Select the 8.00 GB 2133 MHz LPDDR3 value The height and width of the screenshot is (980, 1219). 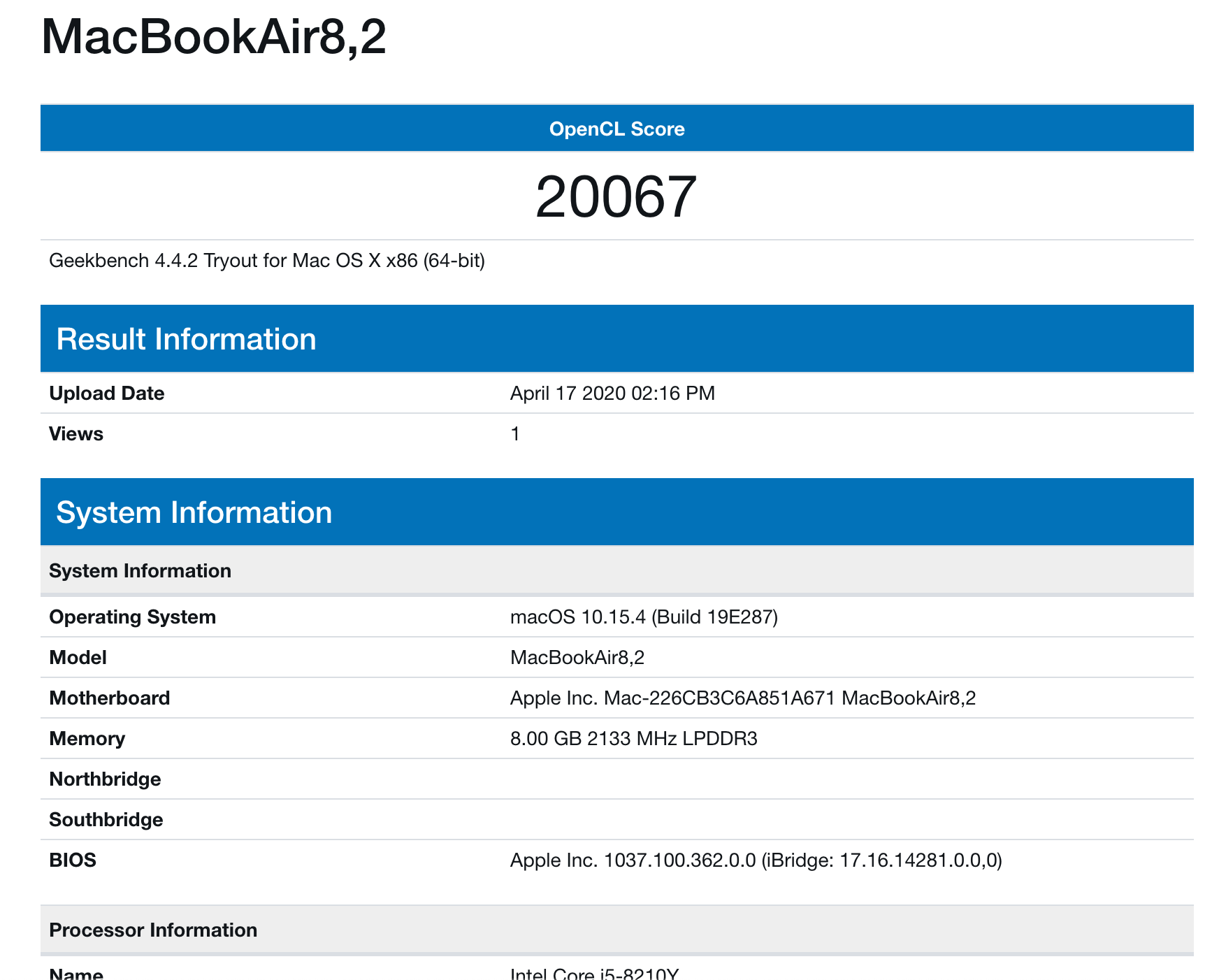point(634,738)
